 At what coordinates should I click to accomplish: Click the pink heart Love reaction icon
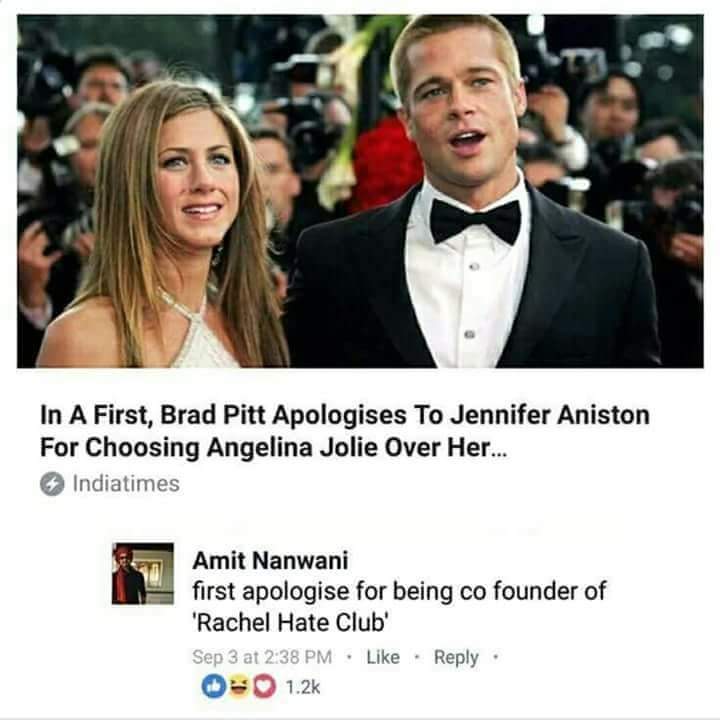tap(264, 687)
